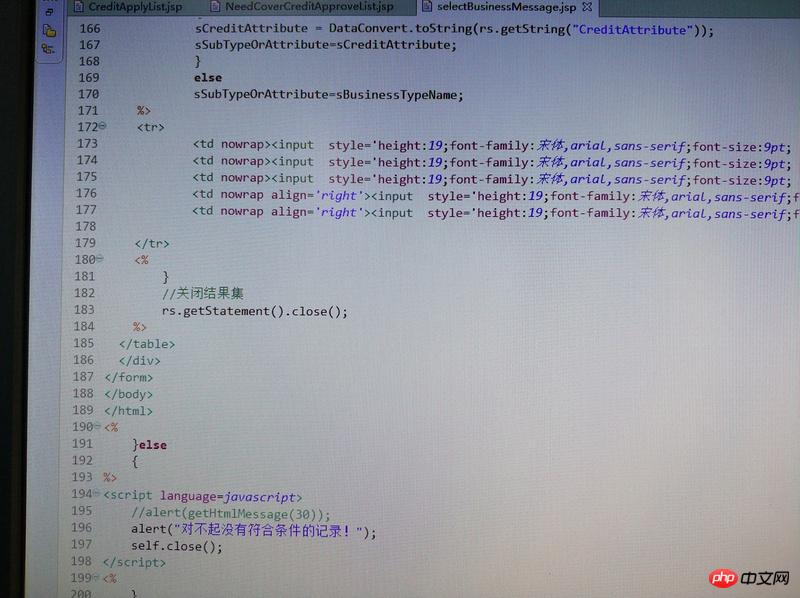Open the Package Explorer fast view icon
The image size is (800, 598).
[49, 31]
